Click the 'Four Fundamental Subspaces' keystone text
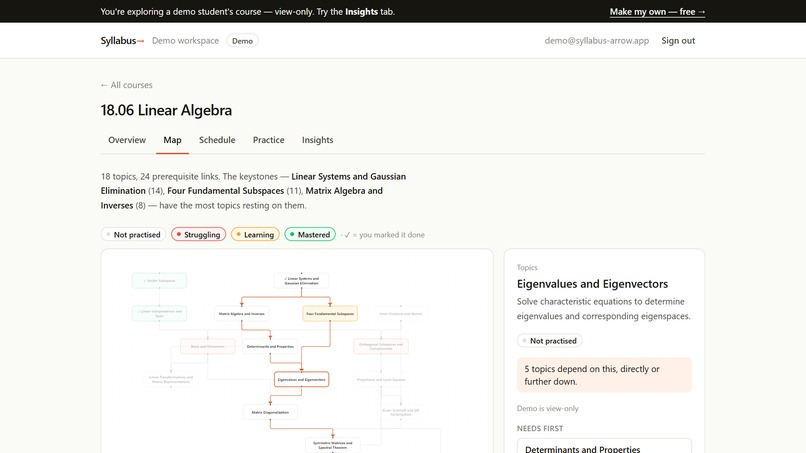 click(226, 191)
